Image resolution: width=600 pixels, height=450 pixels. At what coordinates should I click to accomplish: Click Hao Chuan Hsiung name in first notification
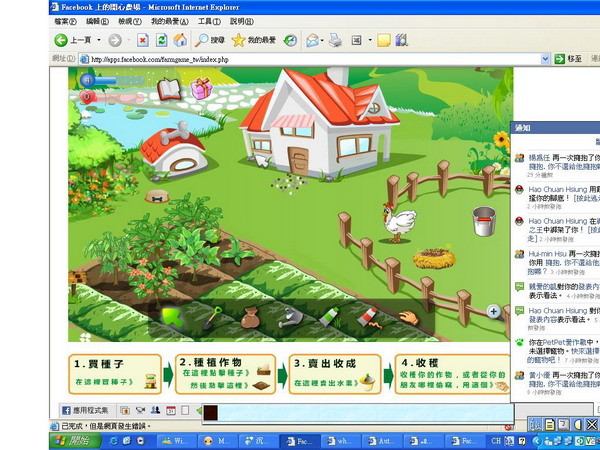tap(557, 189)
